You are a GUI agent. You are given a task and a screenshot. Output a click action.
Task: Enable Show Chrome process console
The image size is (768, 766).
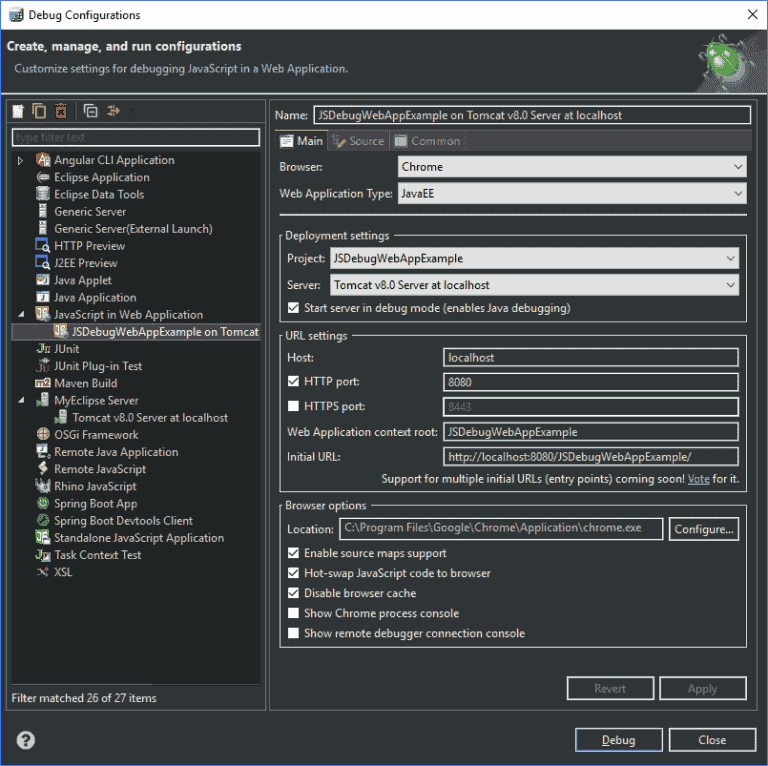pyautogui.click(x=293, y=613)
